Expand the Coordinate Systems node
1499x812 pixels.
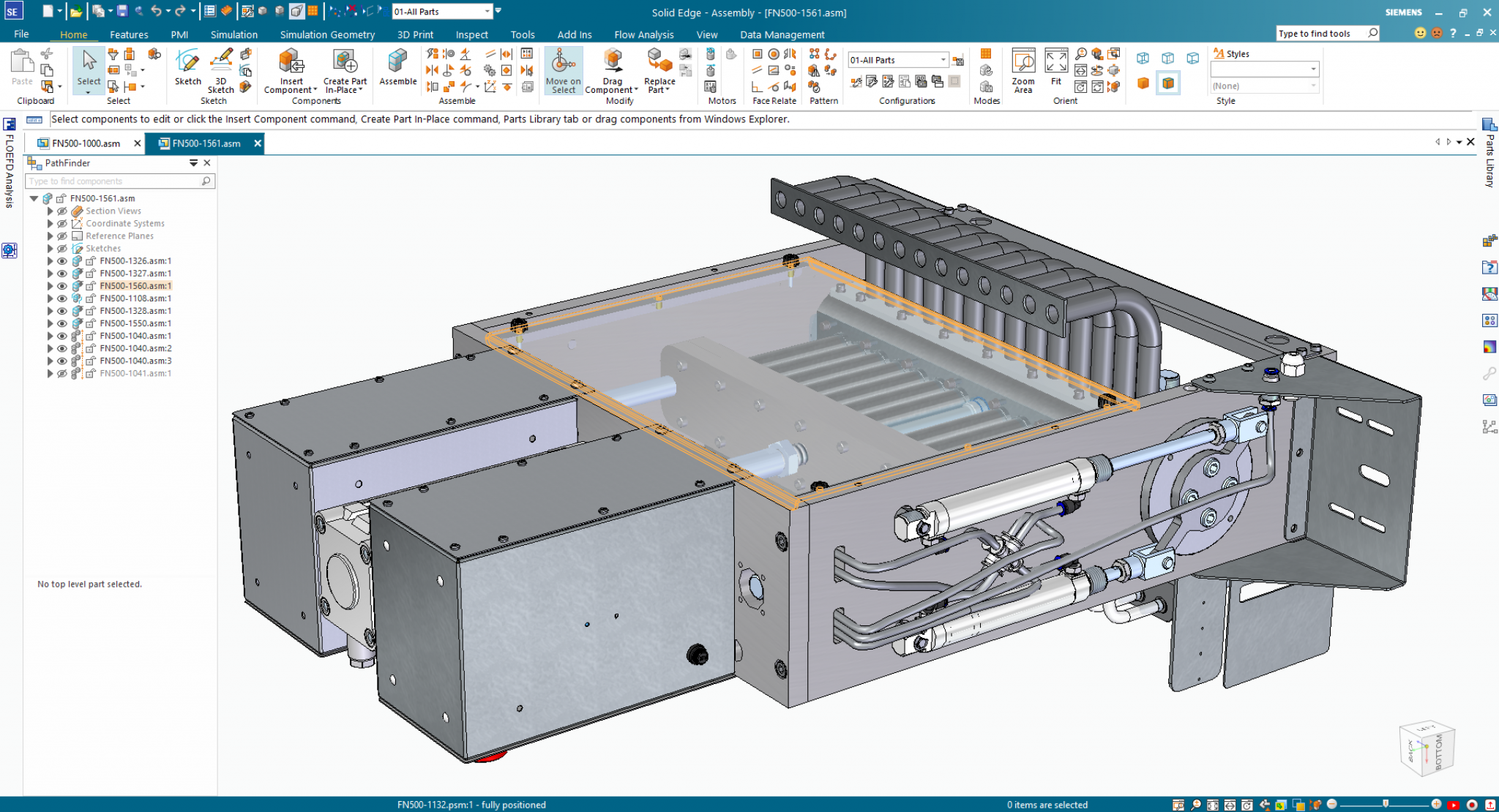pos(49,223)
